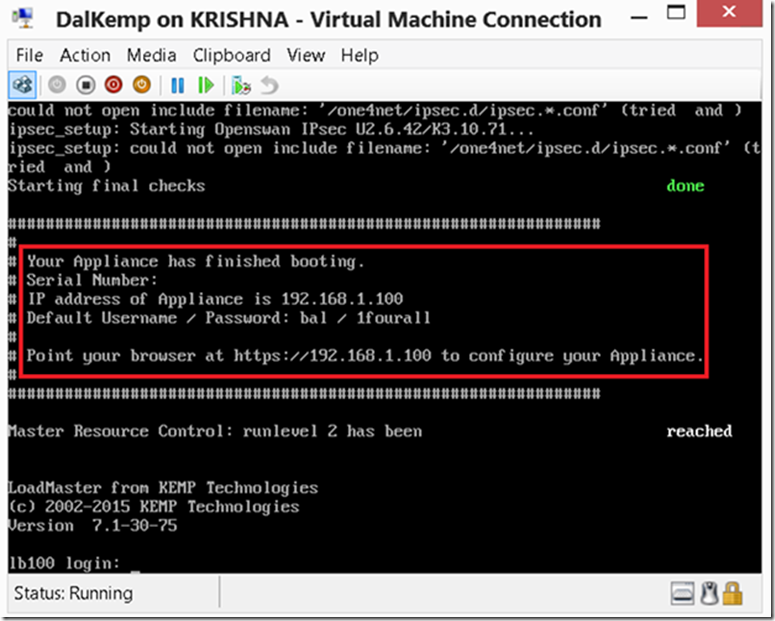Click the Virtual Machine Connection title icon
Image resolution: width=775 pixels, height=621 pixels.
(23, 19)
